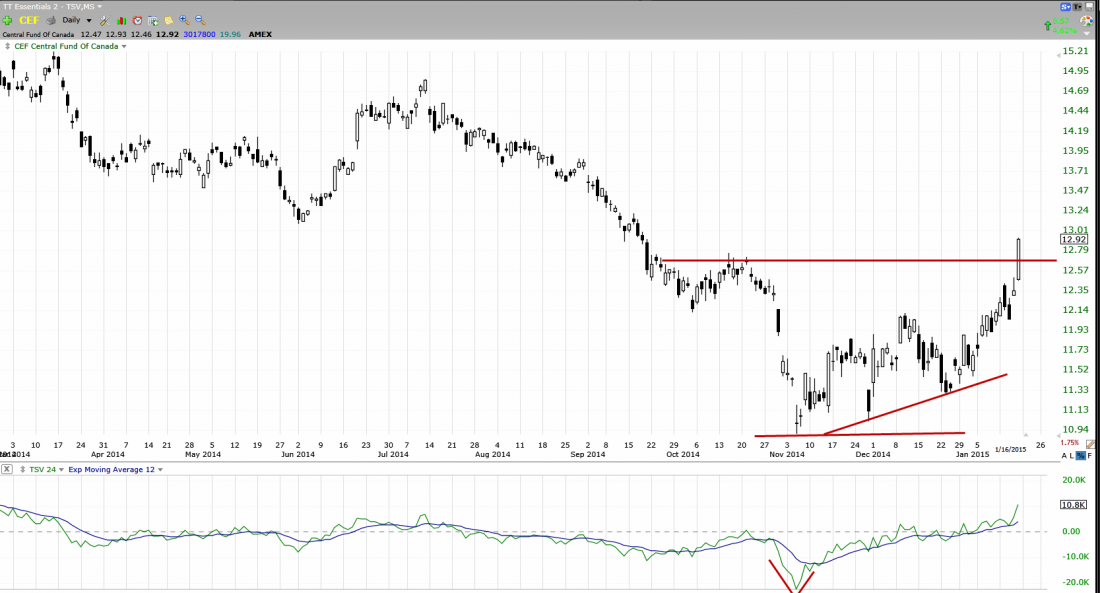Screen dimensions: 1100x593
Task: Open the chart tools wrench icon
Action: pos(106,20)
